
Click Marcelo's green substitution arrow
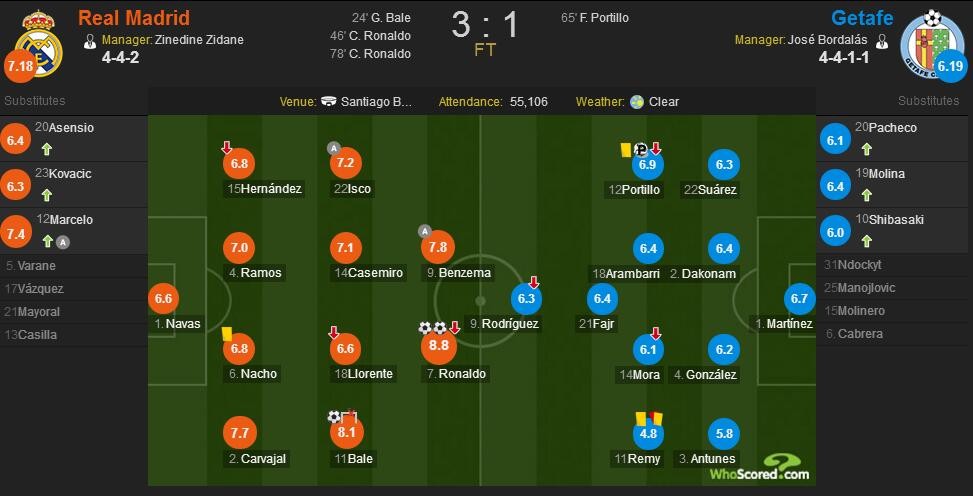pos(46,241)
